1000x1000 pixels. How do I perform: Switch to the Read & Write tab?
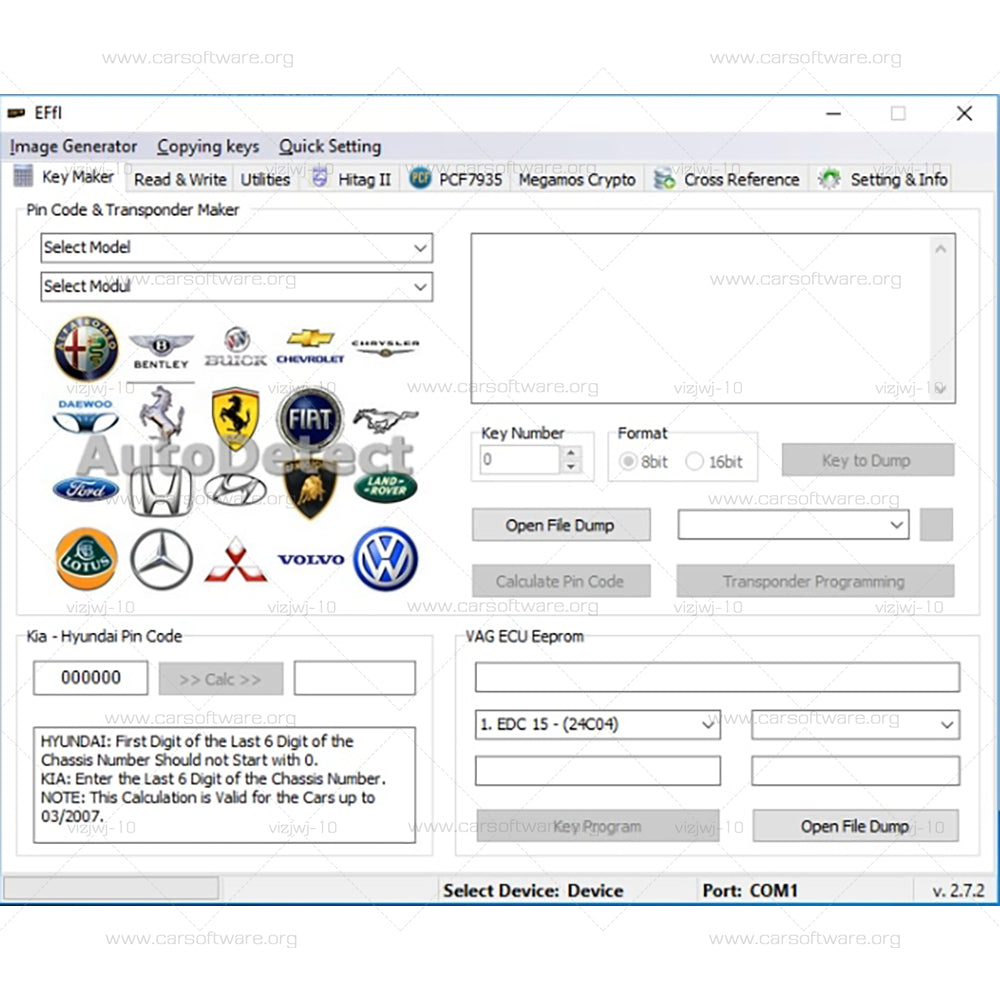180,180
